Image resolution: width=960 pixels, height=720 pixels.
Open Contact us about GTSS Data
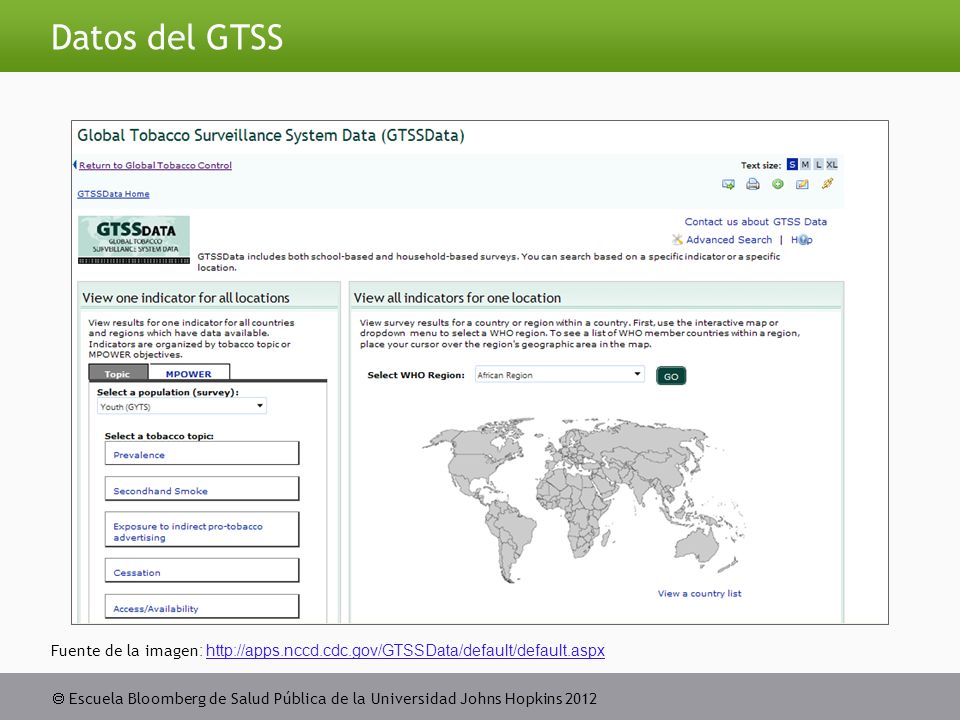pyautogui.click(x=756, y=222)
